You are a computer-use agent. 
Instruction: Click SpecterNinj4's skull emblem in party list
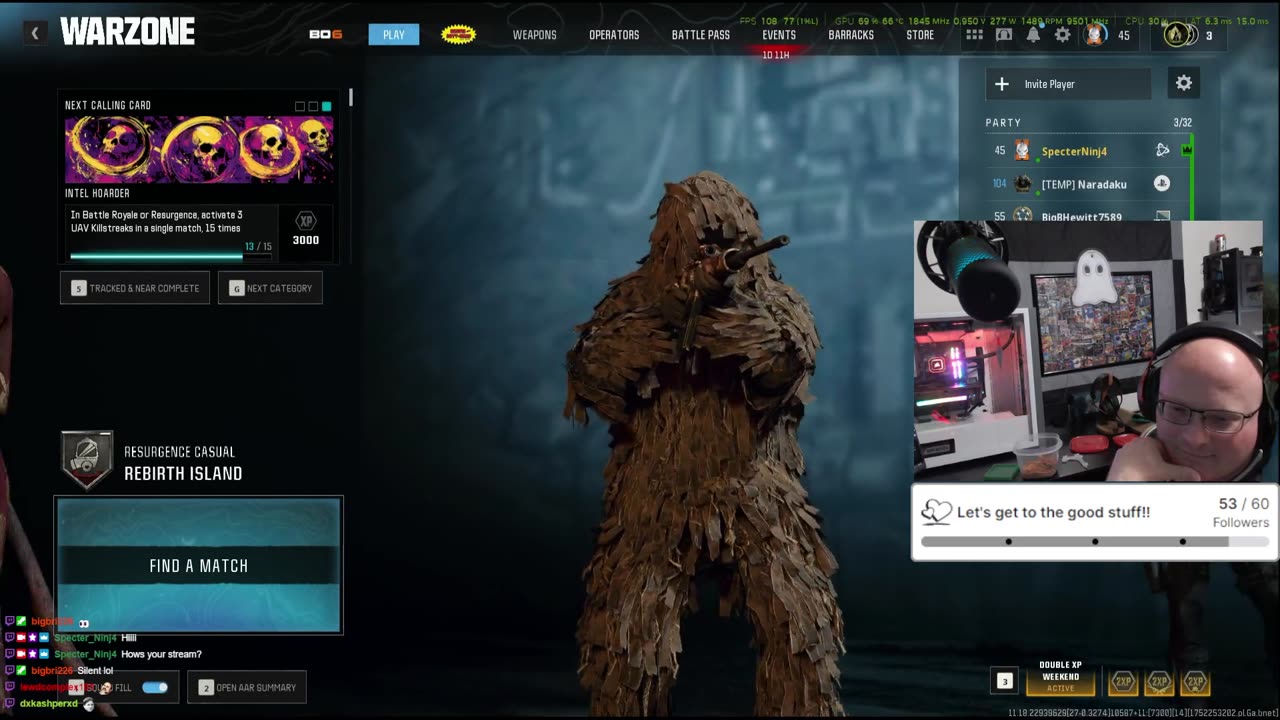point(1022,150)
